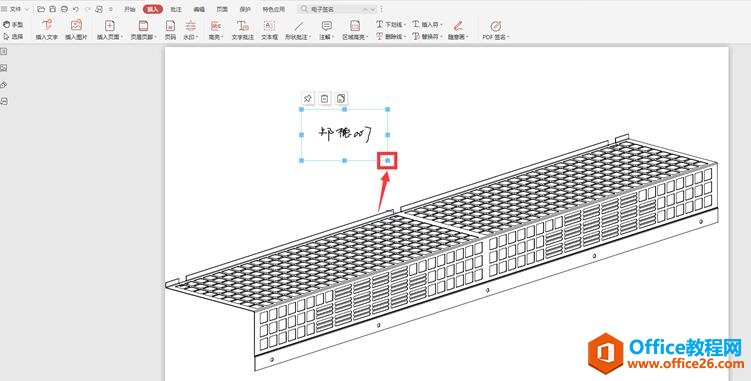Open the third icon in the left sidebar
This screenshot has width=751, height=381.
pos(3,85)
